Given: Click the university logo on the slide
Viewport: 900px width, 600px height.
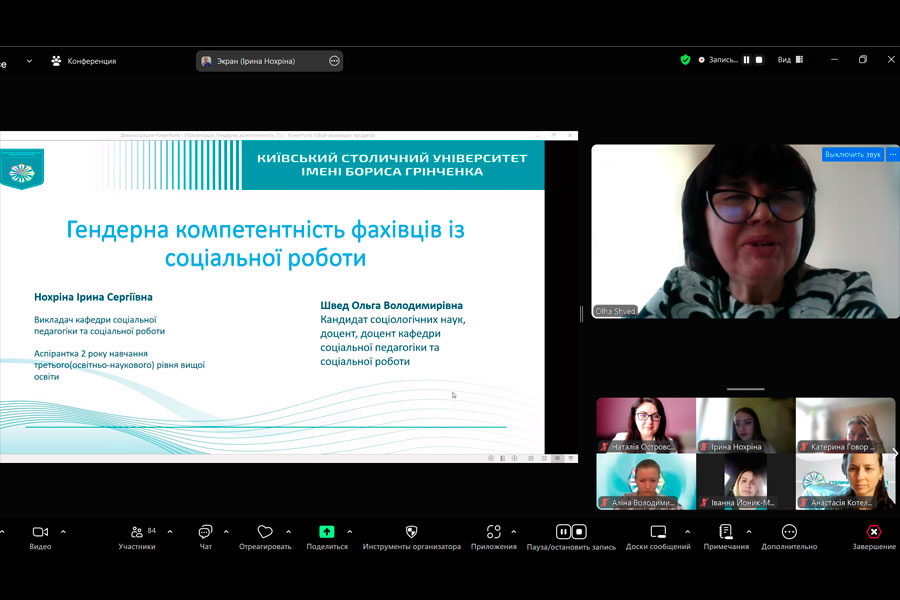Looking at the screenshot, I should click(22, 169).
